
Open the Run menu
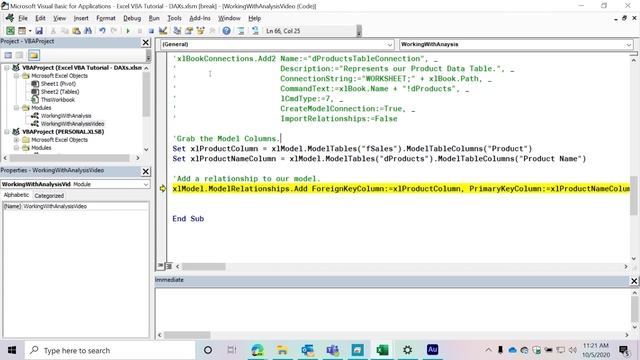point(154,18)
